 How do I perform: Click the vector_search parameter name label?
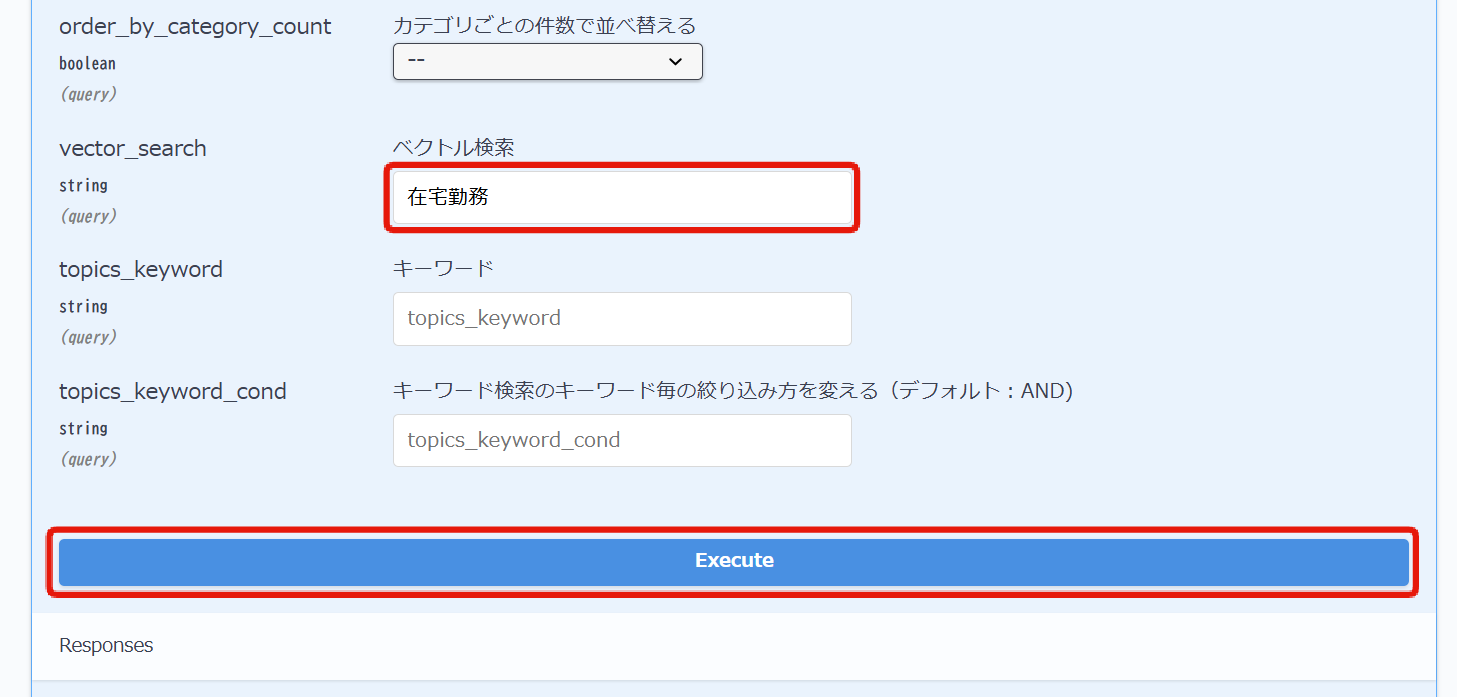132,148
